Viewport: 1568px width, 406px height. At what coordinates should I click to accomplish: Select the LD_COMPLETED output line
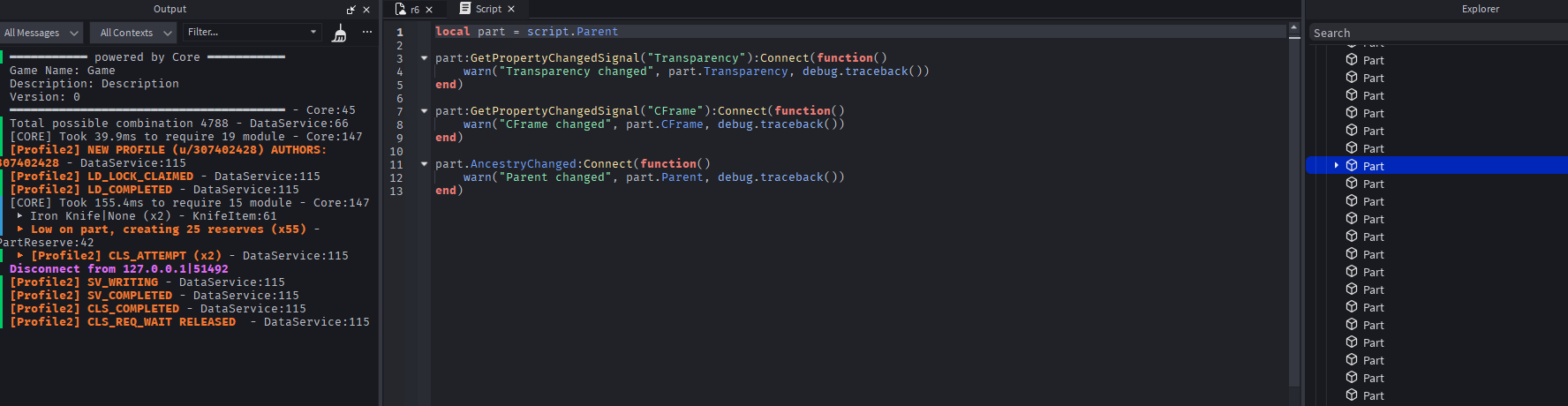pyautogui.click(x=155, y=190)
